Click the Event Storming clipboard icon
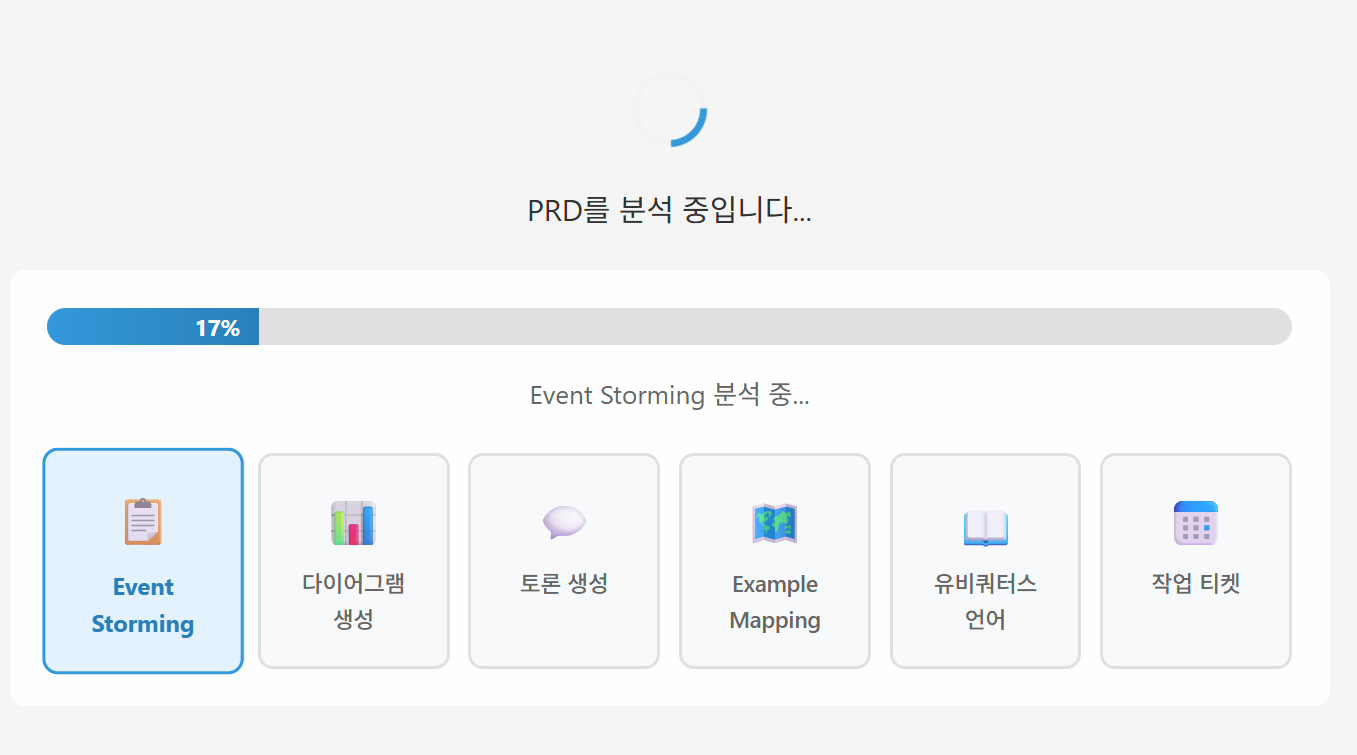Image resolution: width=1357 pixels, height=755 pixels. click(143, 522)
